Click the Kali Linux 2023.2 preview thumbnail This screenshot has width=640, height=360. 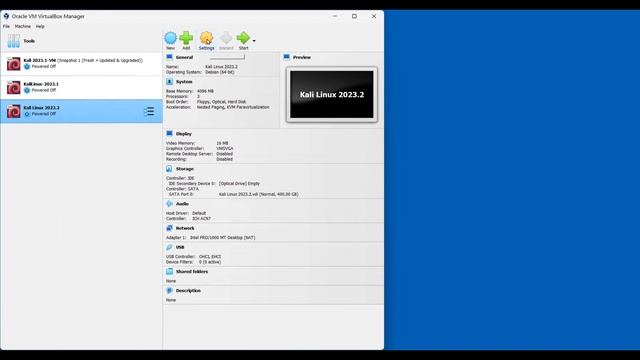[331, 94]
